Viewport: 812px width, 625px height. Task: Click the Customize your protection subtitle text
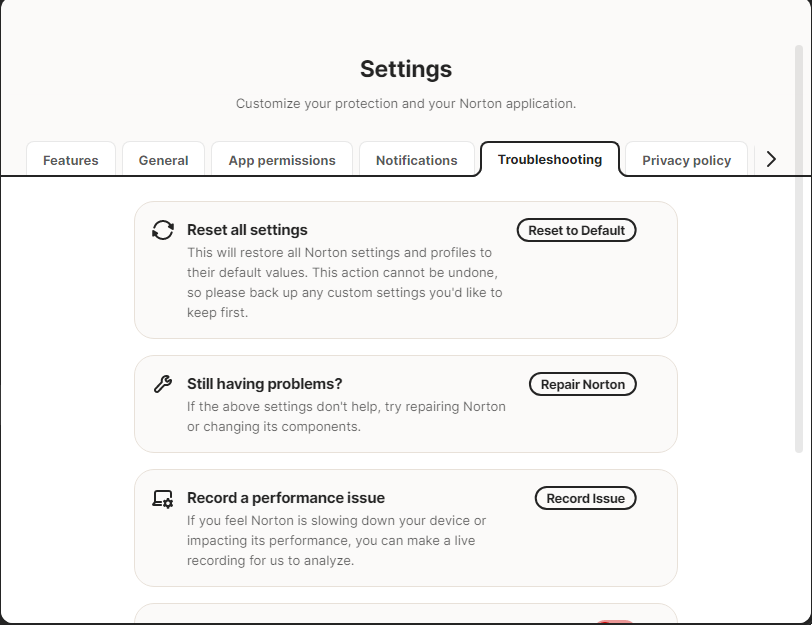pyautogui.click(x=406, y=103)
